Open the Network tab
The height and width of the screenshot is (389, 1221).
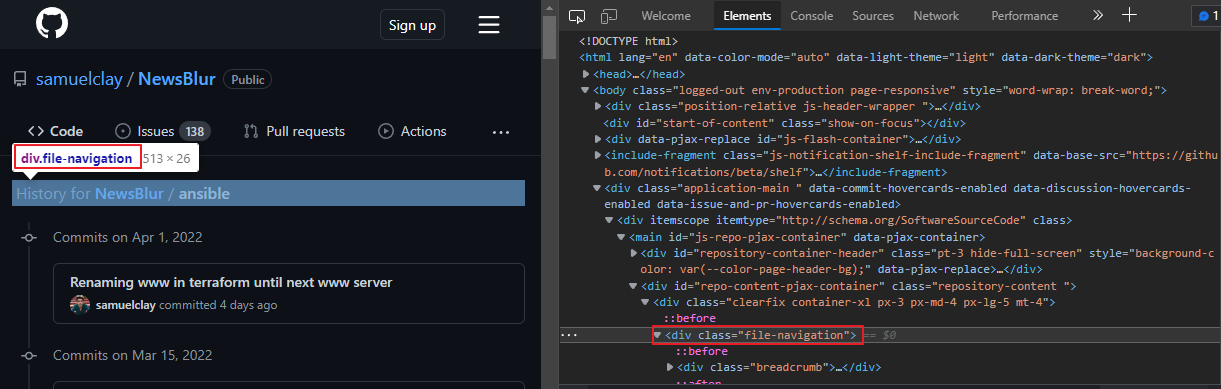(936, 16)
